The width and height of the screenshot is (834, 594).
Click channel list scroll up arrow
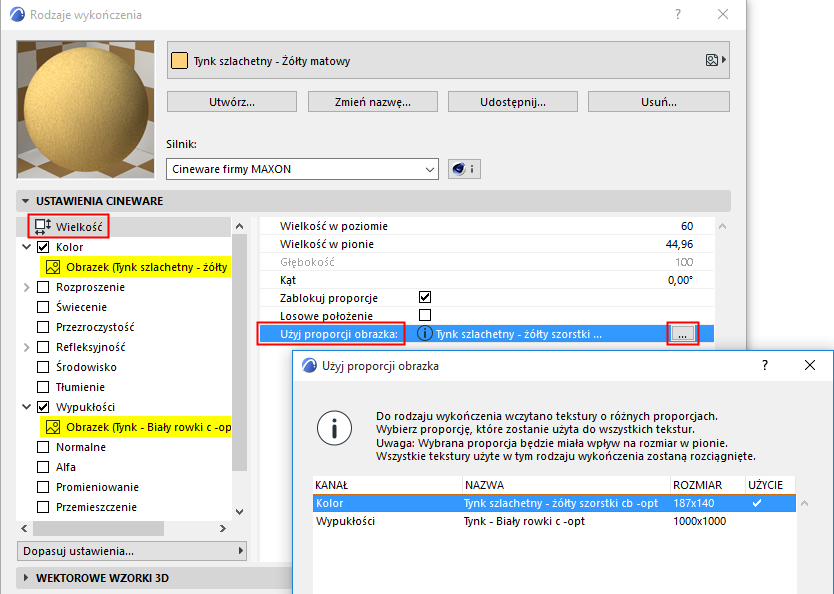(239, 227)
